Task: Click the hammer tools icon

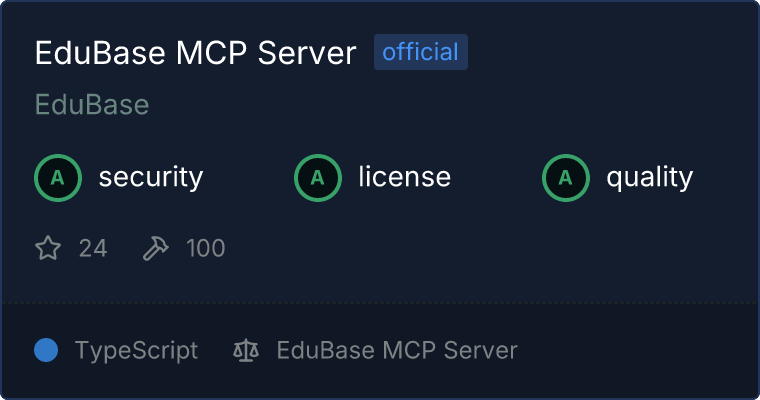Action: [156, 248]
